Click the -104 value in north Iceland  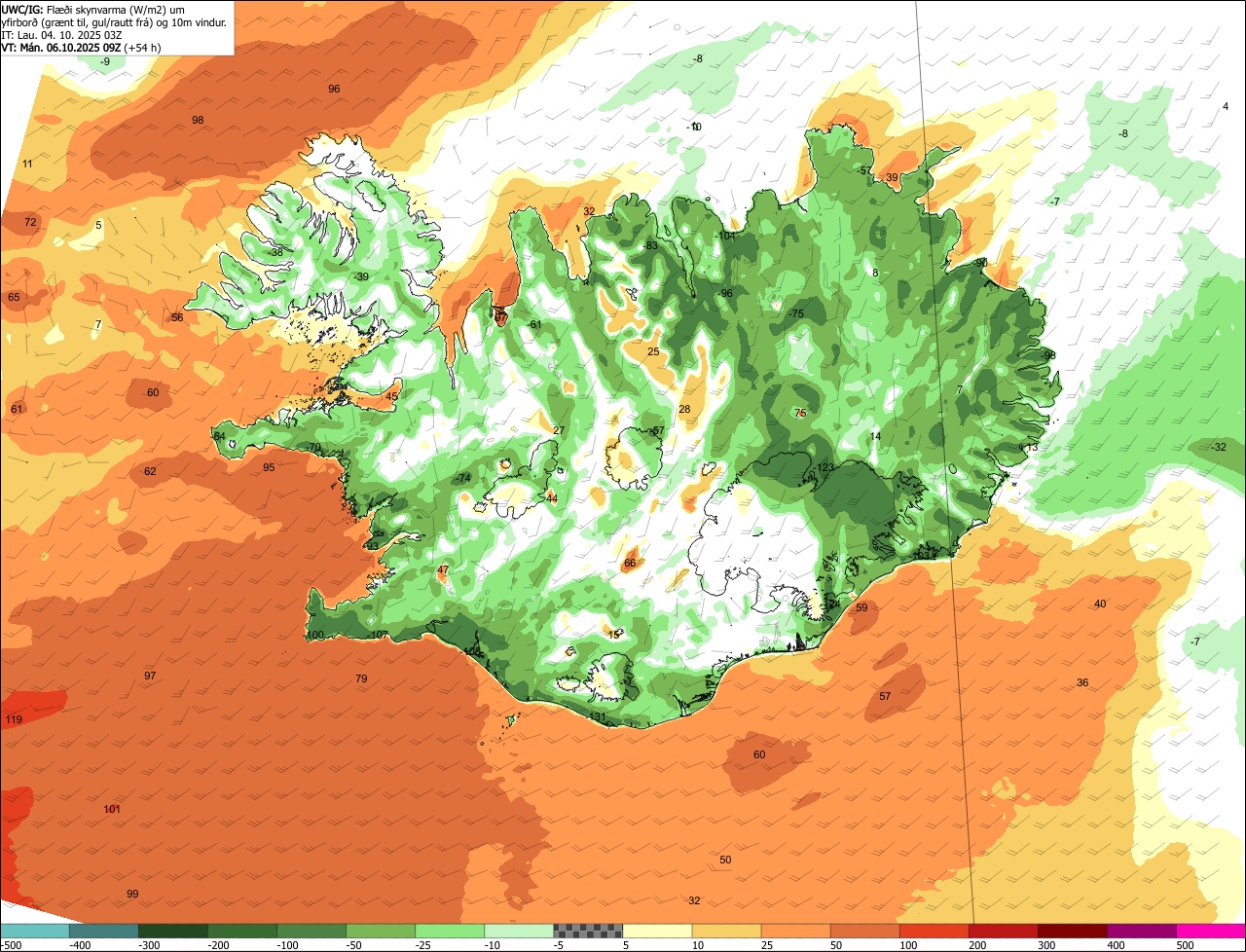pyautogui.click(x=725, y=236)
